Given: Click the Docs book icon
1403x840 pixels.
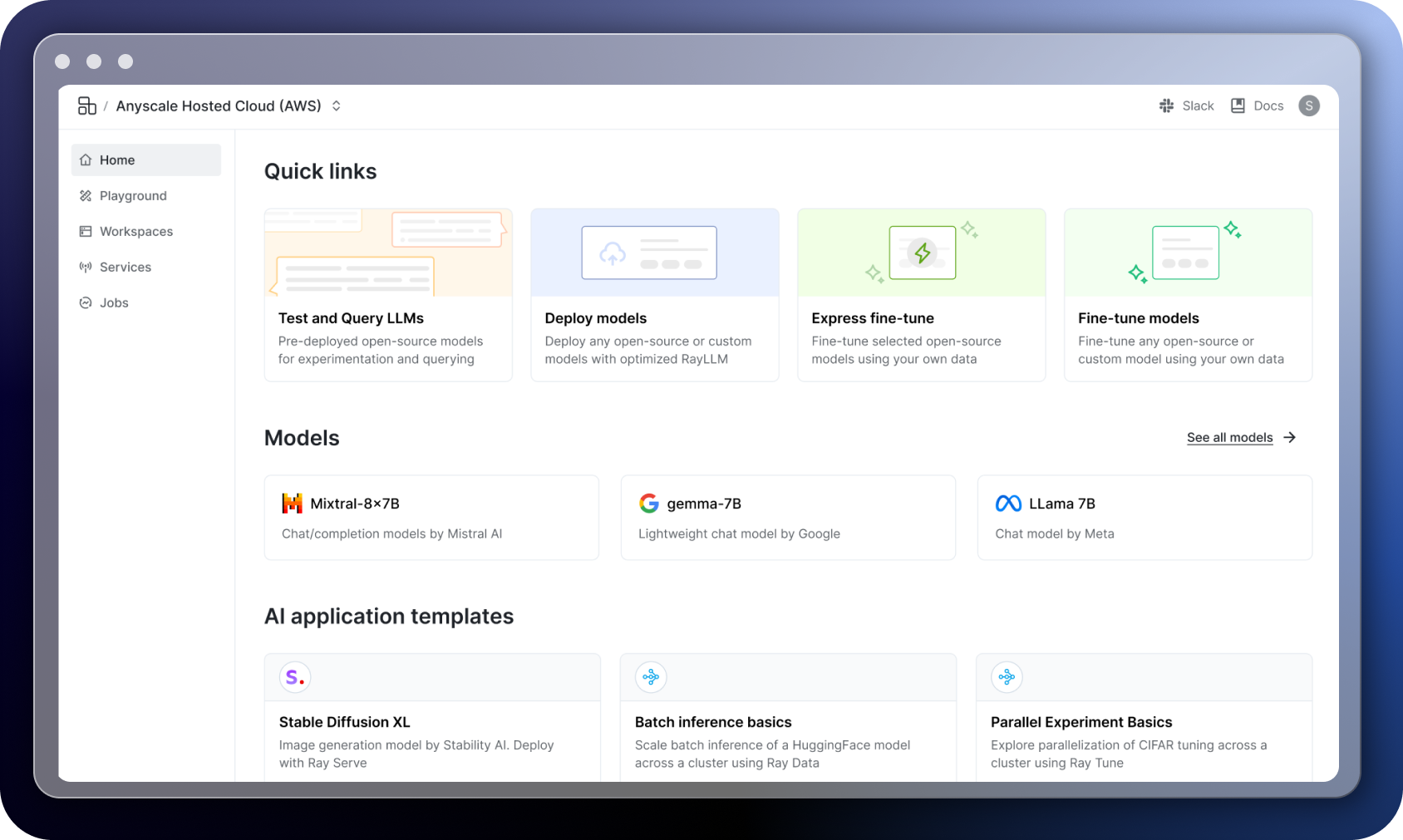Looking at the screenshot, I should pos(1238,106).
